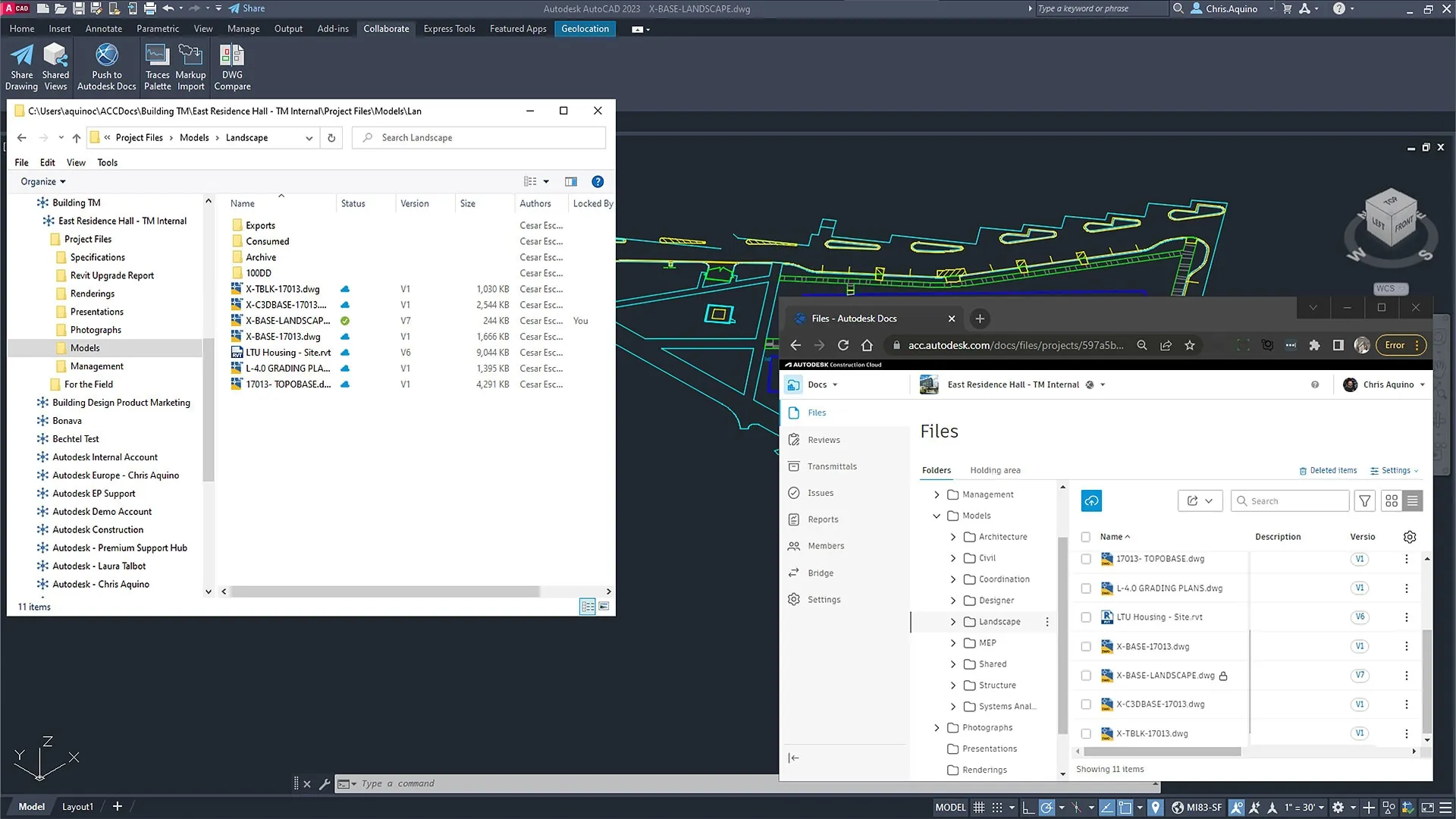Viewport: 1456px width, 819px height.
Task: Switch to the Geolocation ribbon tab
Action: pyautogui.click(x=585, y=29)
